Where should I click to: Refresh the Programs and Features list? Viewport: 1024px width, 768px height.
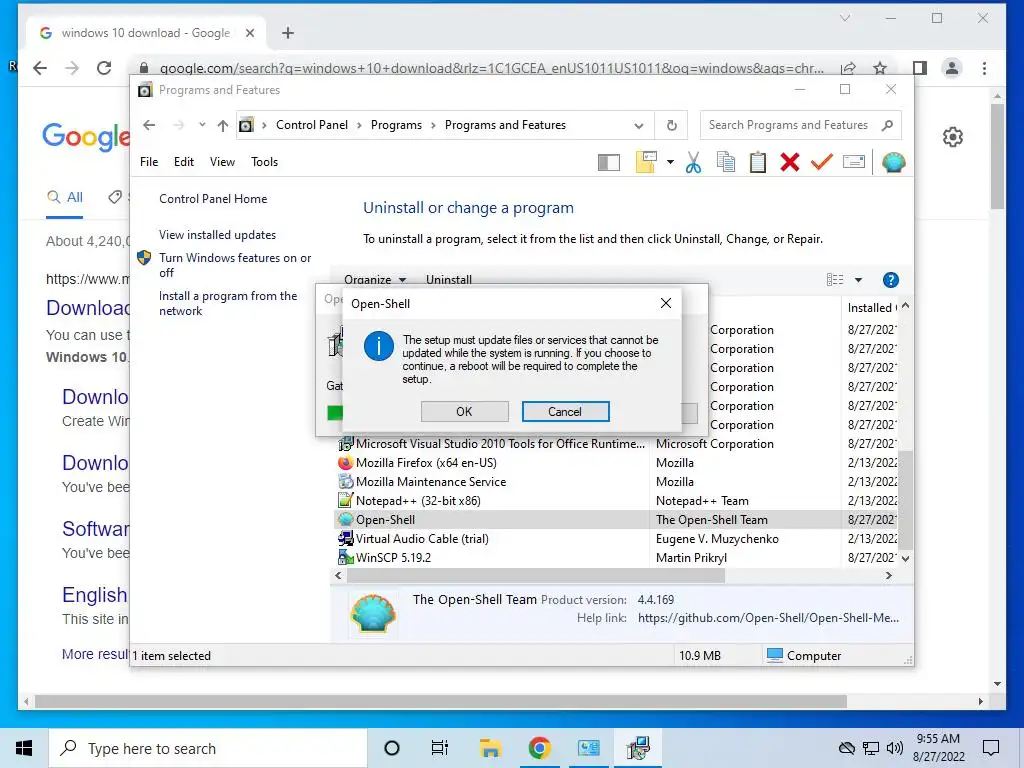tap(671, 125)
